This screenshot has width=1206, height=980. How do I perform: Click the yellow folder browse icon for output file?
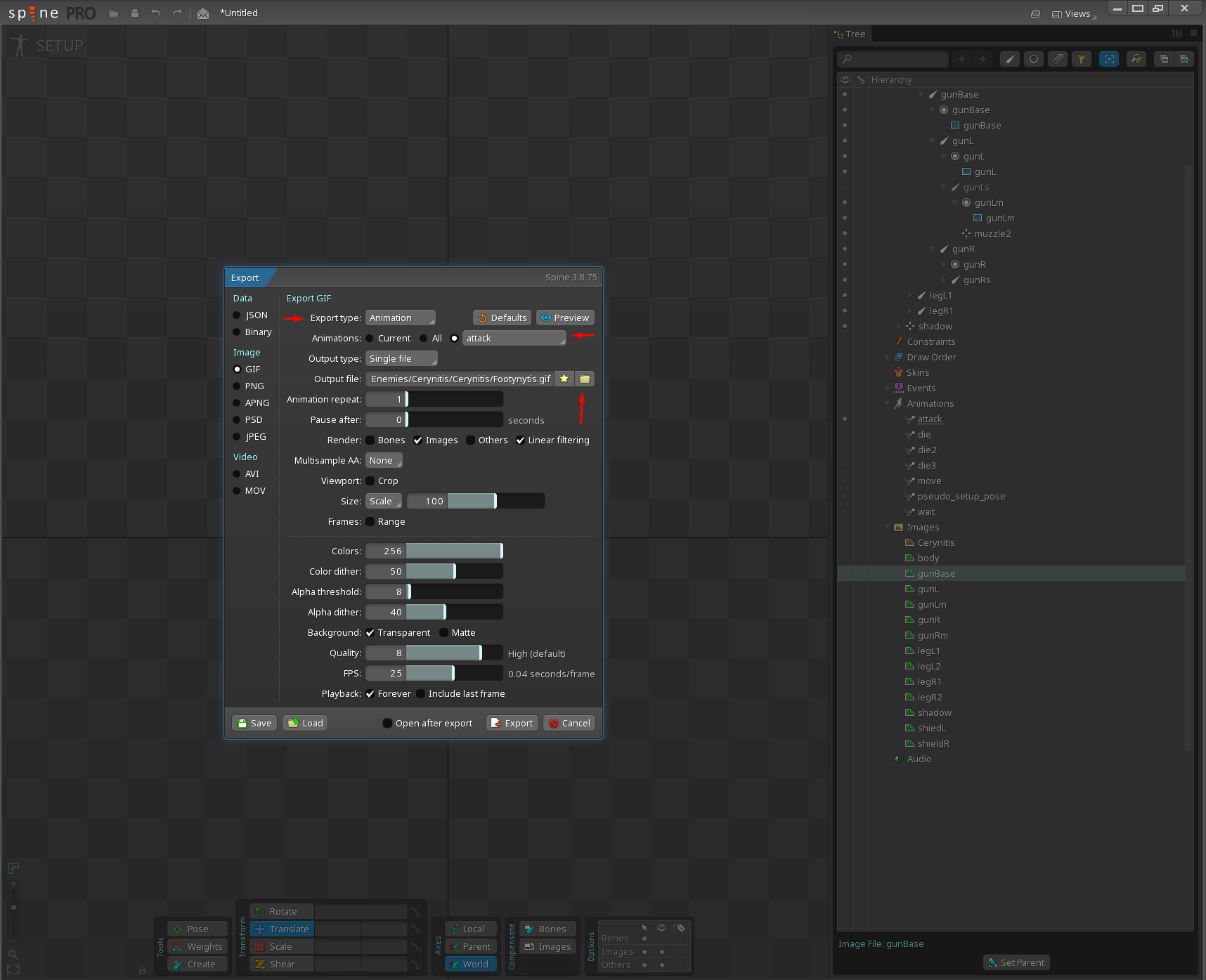585,379
